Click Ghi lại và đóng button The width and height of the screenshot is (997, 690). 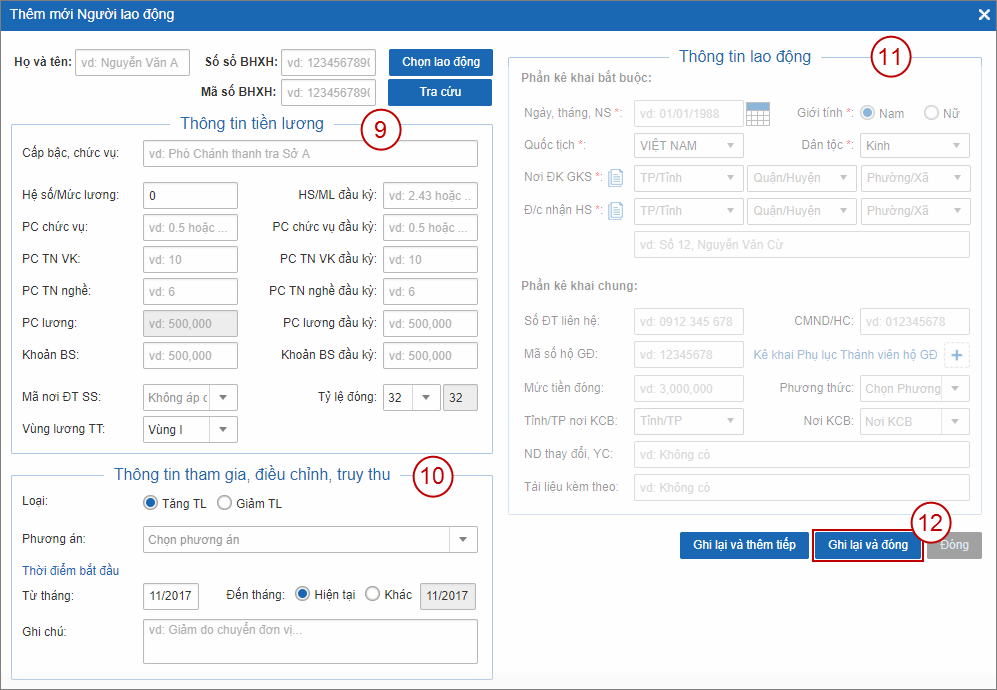(867, 545)
